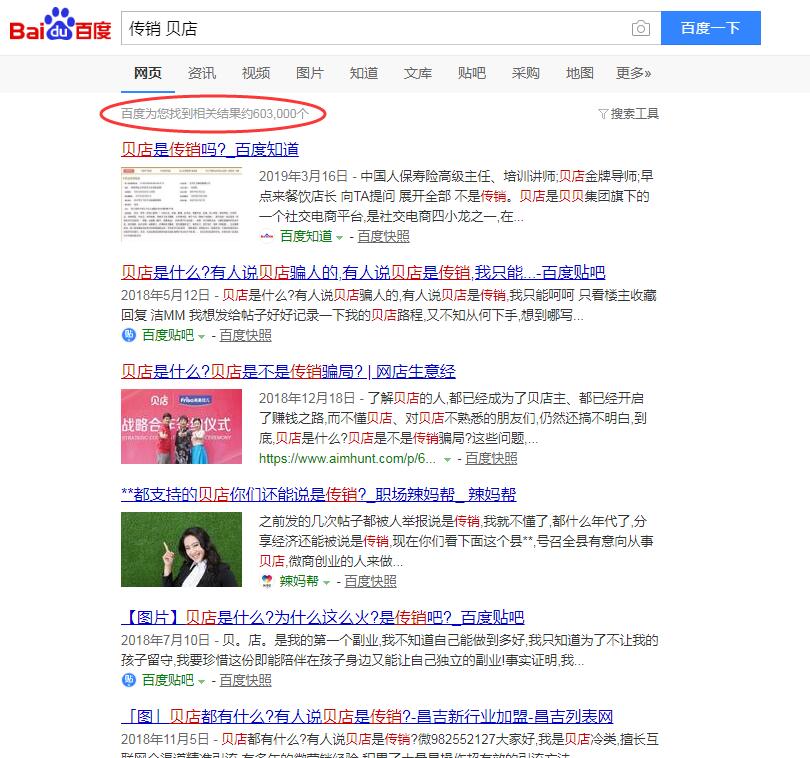
Task: Click the Baidu logo
Action: pyautogui.click(x=60, y=25)
